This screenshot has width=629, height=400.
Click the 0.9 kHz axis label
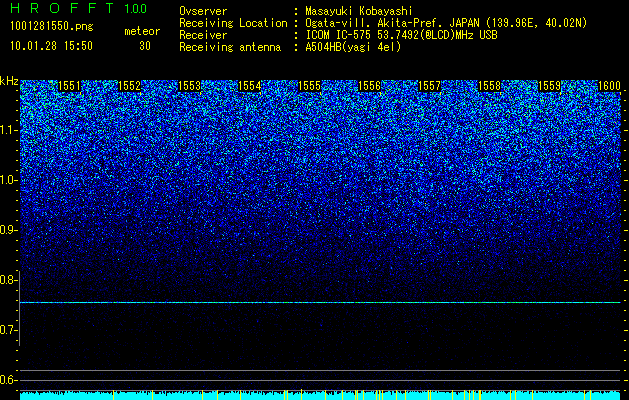8,230
